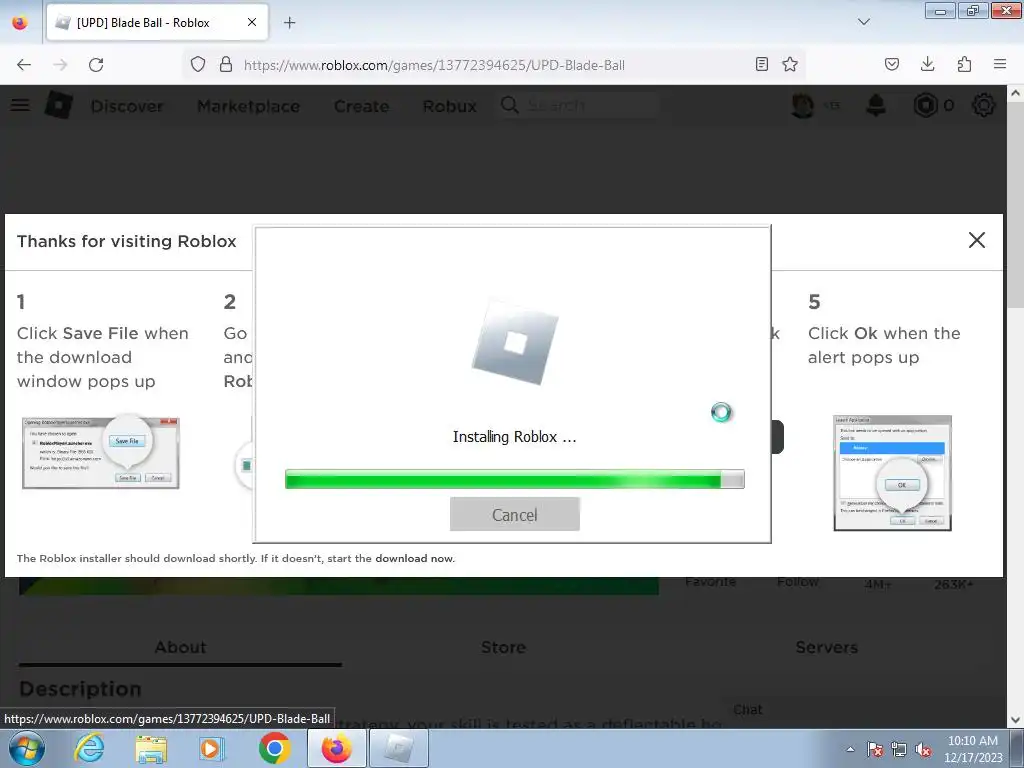
Task: Show hidden system tray icons
Action: point(850,749)
